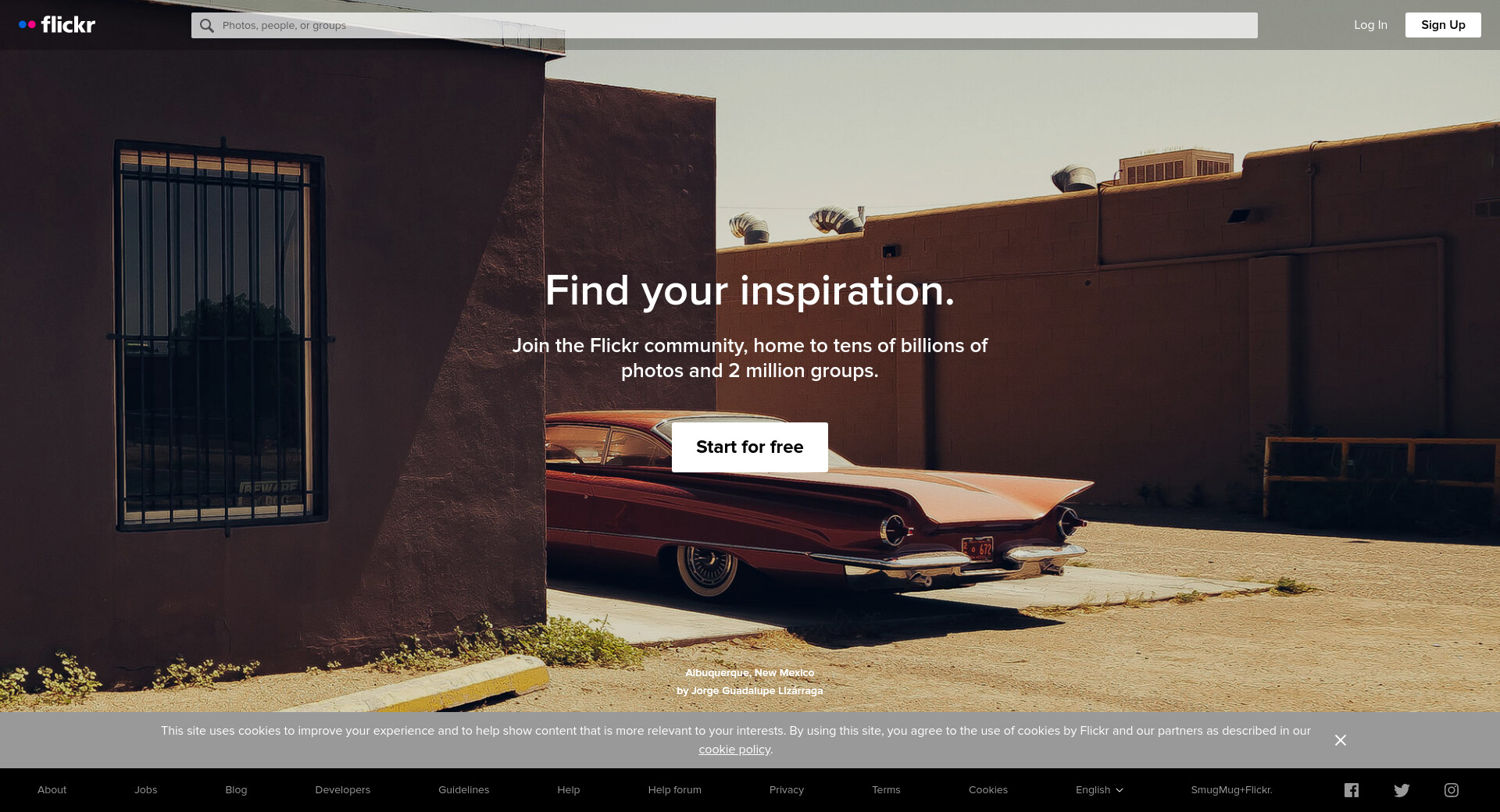Click the Start for free button
The image size is (1500, 812).
pos(750,447)
